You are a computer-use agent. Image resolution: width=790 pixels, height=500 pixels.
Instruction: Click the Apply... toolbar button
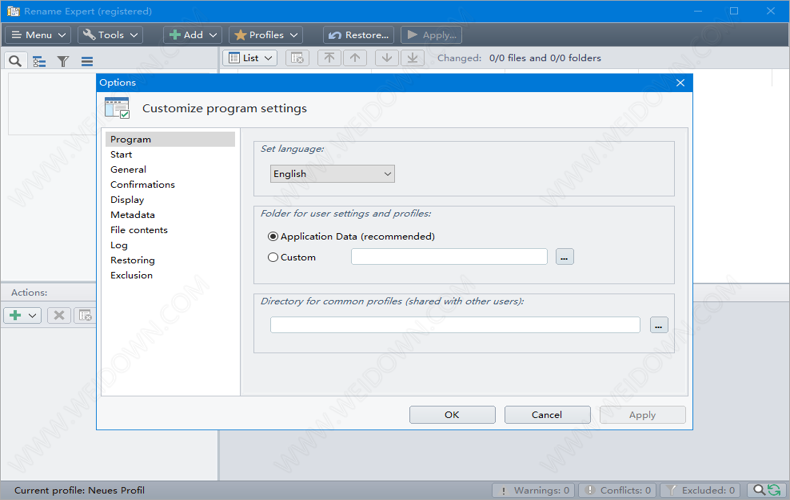[x=431, y=35]
